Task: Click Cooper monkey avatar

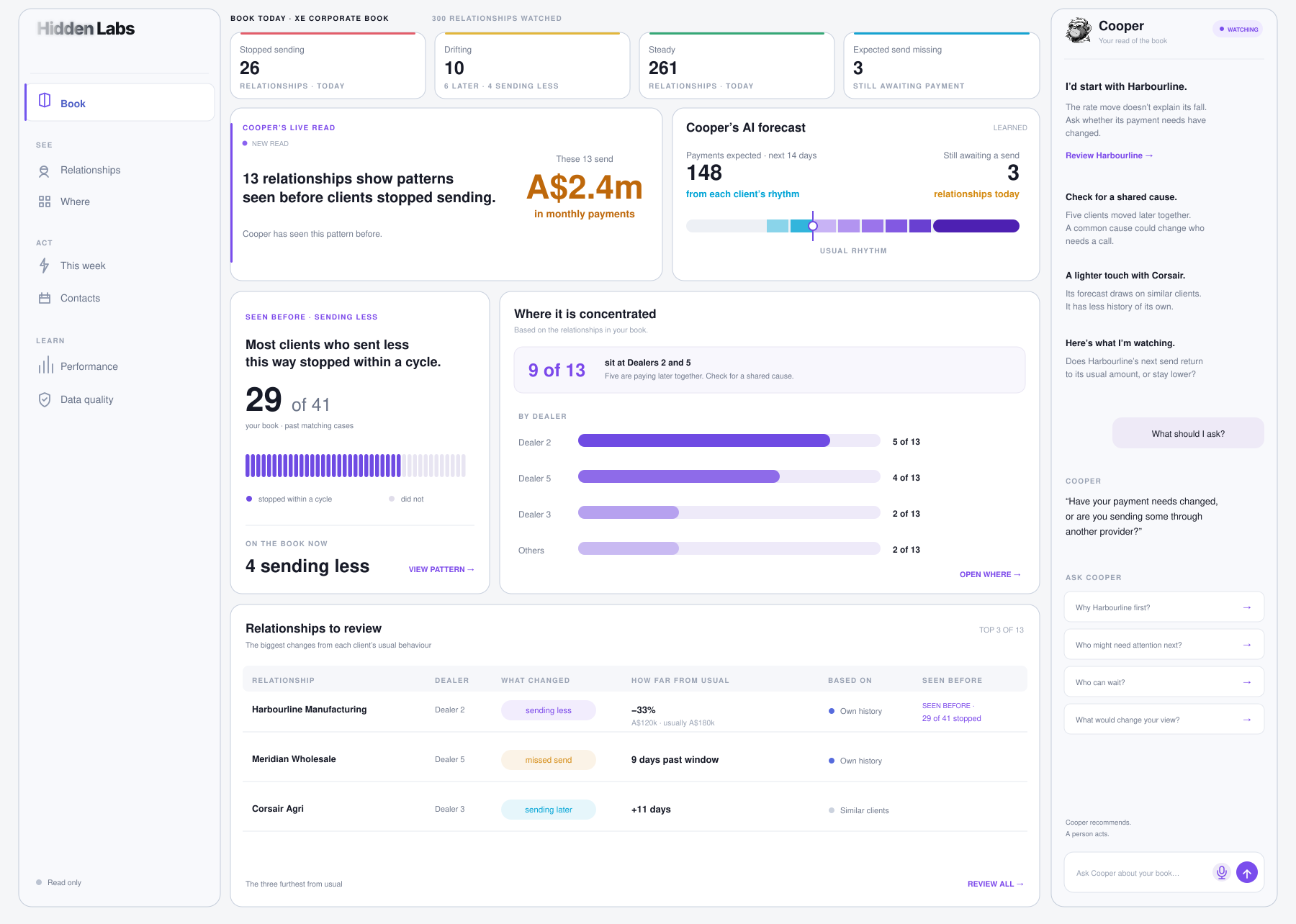Action: pyautogui.click(x=1079, y=31)
